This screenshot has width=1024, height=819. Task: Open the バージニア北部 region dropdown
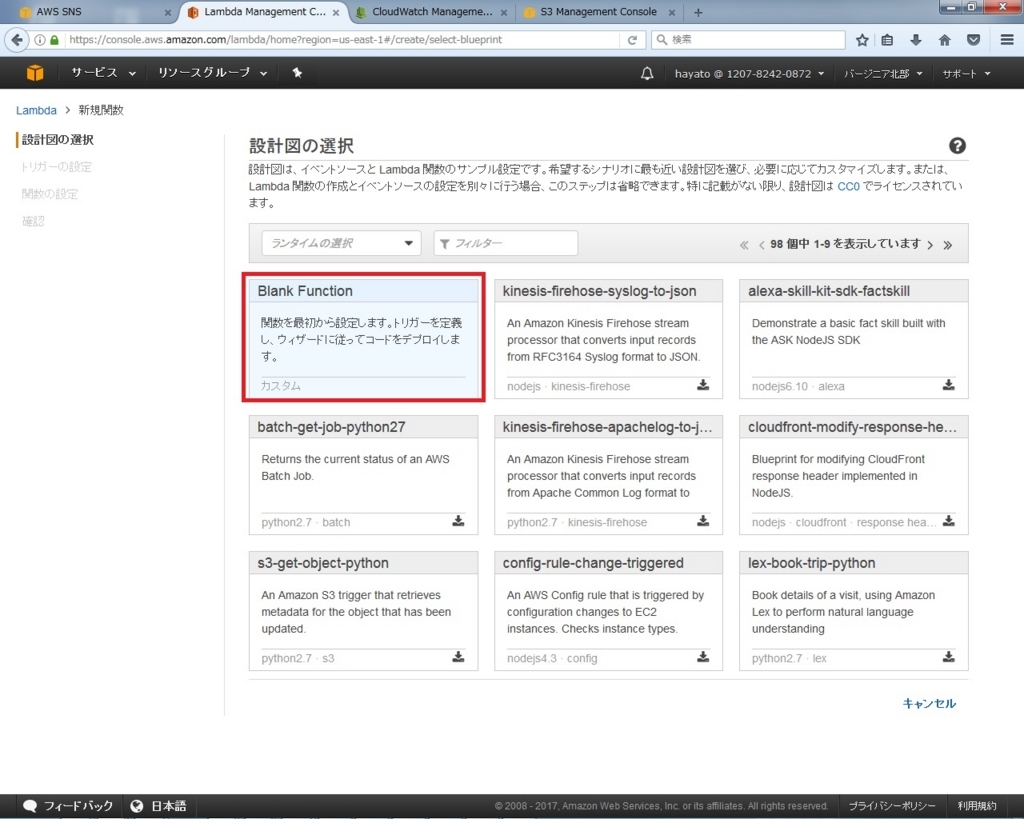tap(883, 73)
